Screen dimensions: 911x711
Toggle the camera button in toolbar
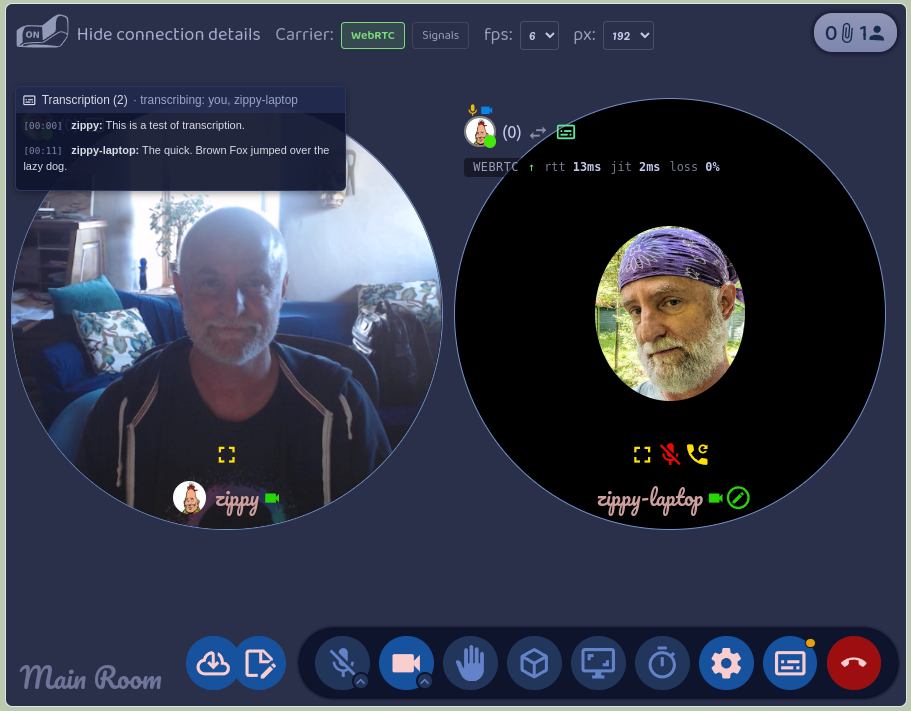click(406, 662)
